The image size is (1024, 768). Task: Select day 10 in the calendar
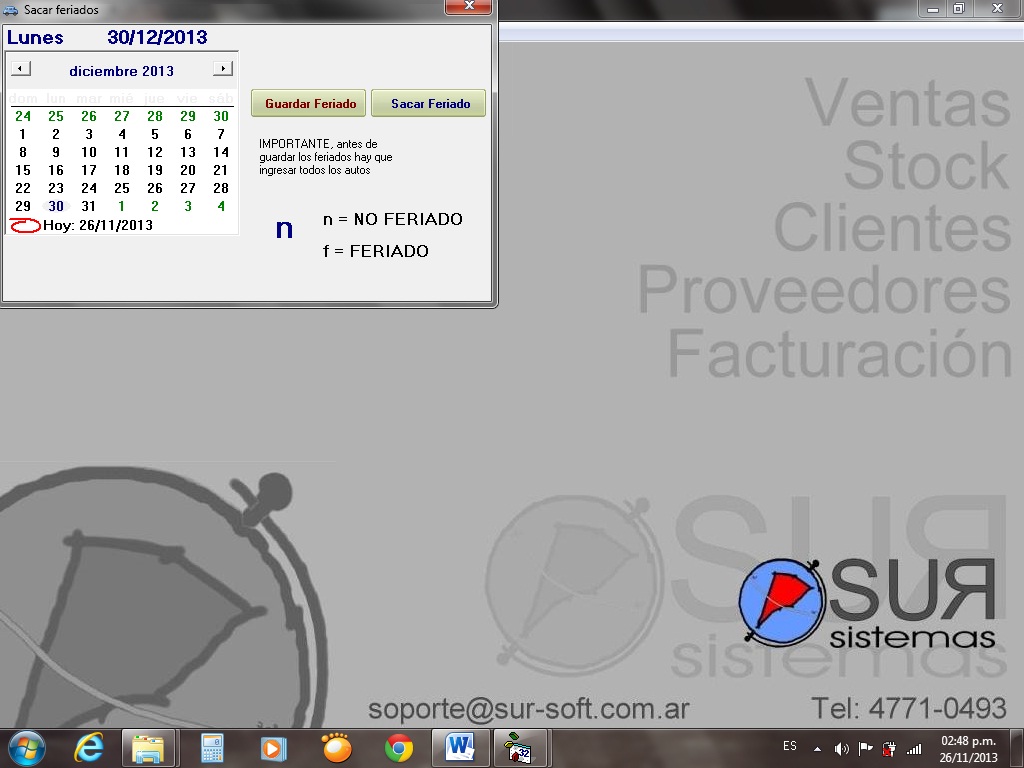click(x=89, y=152)
